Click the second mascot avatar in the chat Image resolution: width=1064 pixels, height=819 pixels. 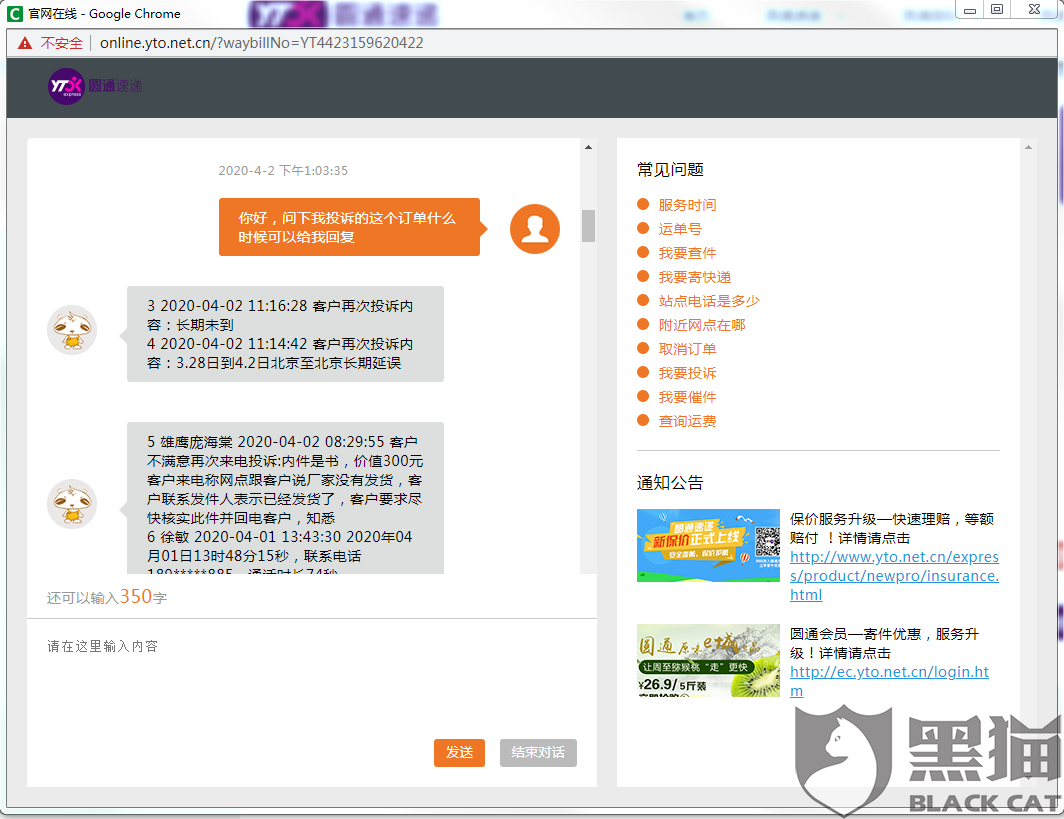(x=71, y=505)
